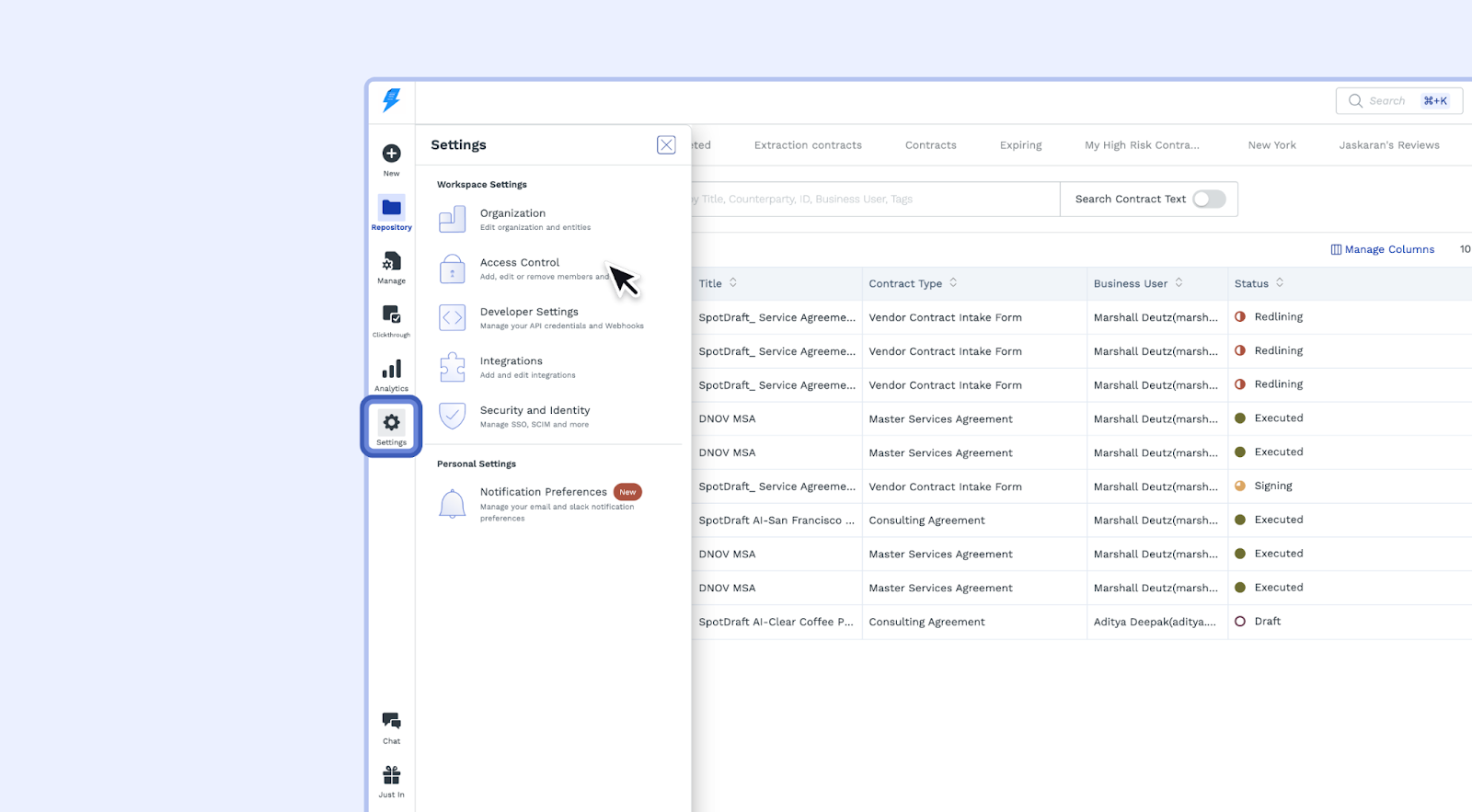Open the Analytics bar chart icon
The width and height of the screenshot is (1472, 812).
391,370
